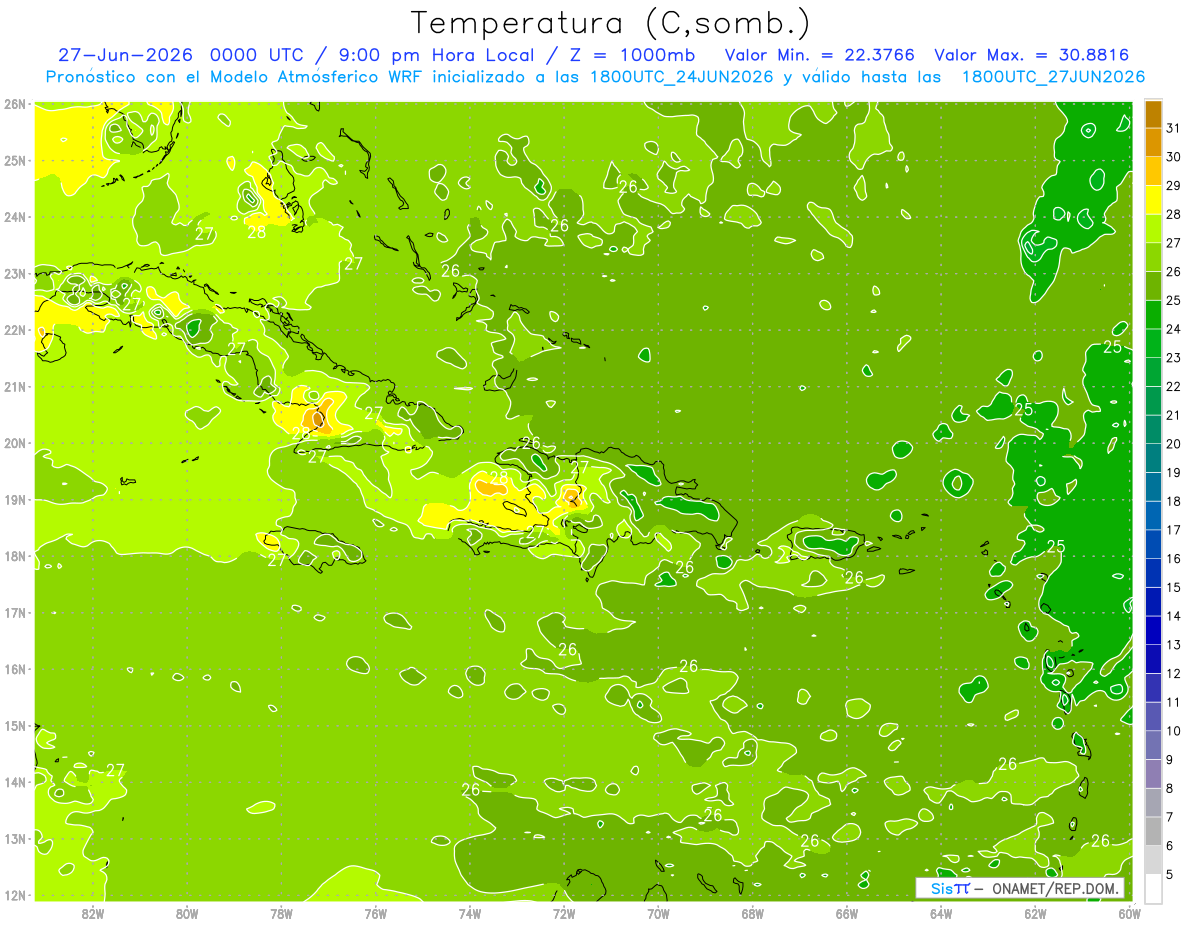Click the 'SisTT - ONAMET/REP.DOM.' logo box
This screenshot has height=927, width=1200.
[x=1019, y=888]
